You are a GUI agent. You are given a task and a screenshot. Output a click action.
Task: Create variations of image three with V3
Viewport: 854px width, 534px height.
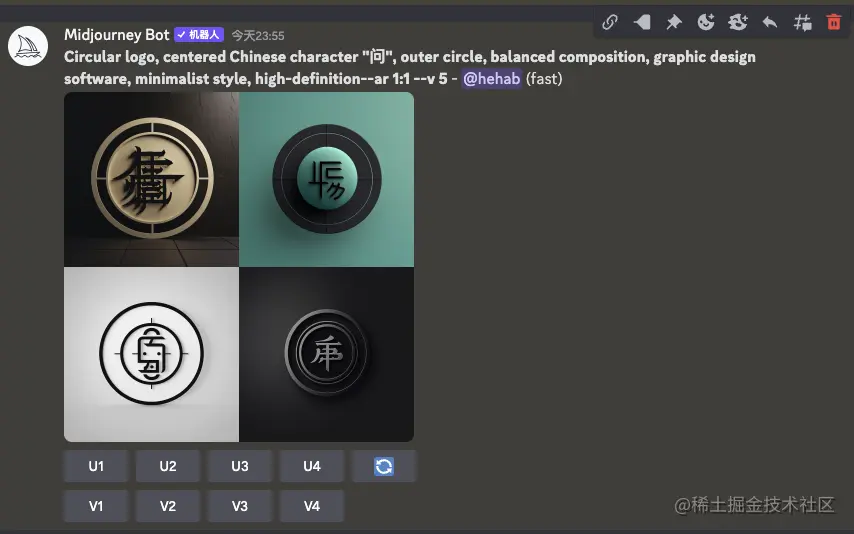click(x=240, y=506)
